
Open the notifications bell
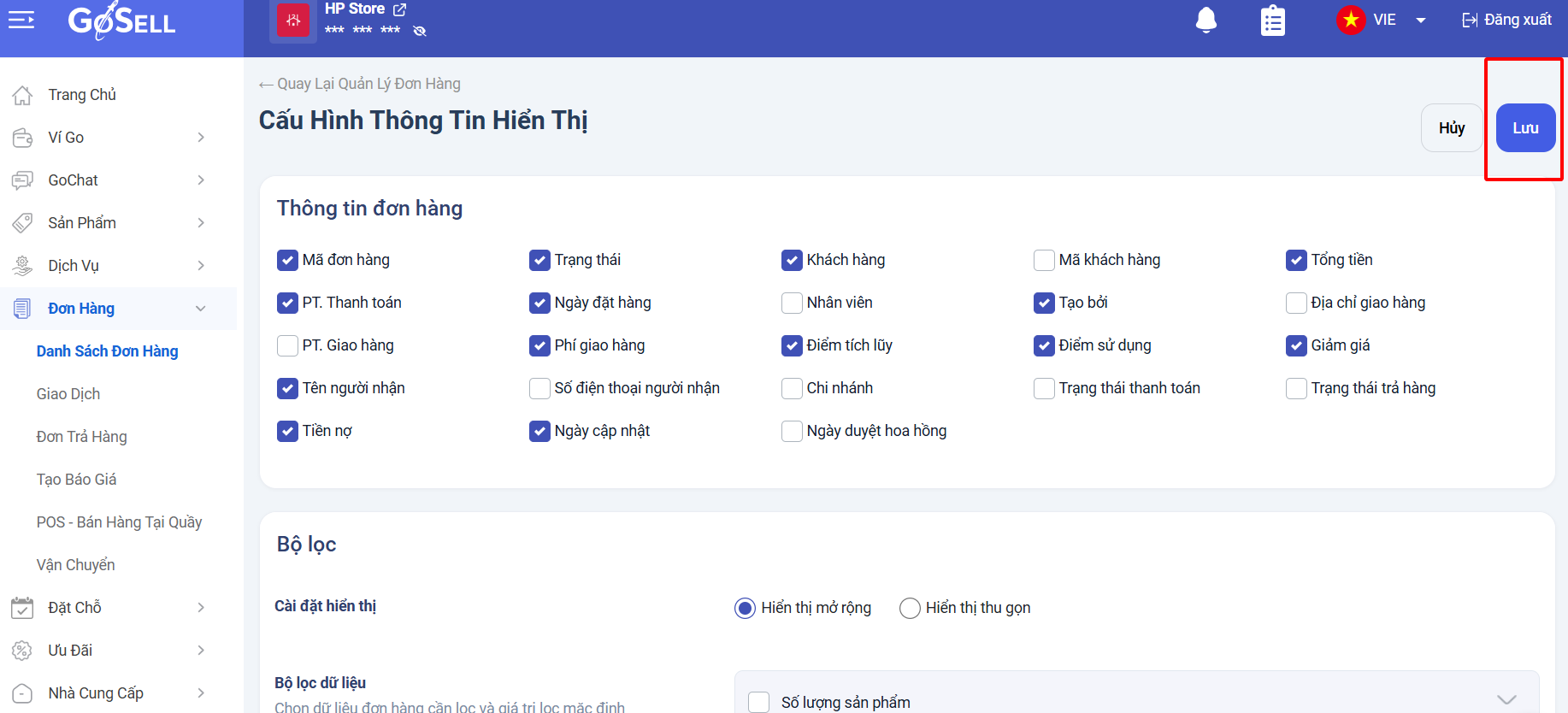click(1206, 20)
